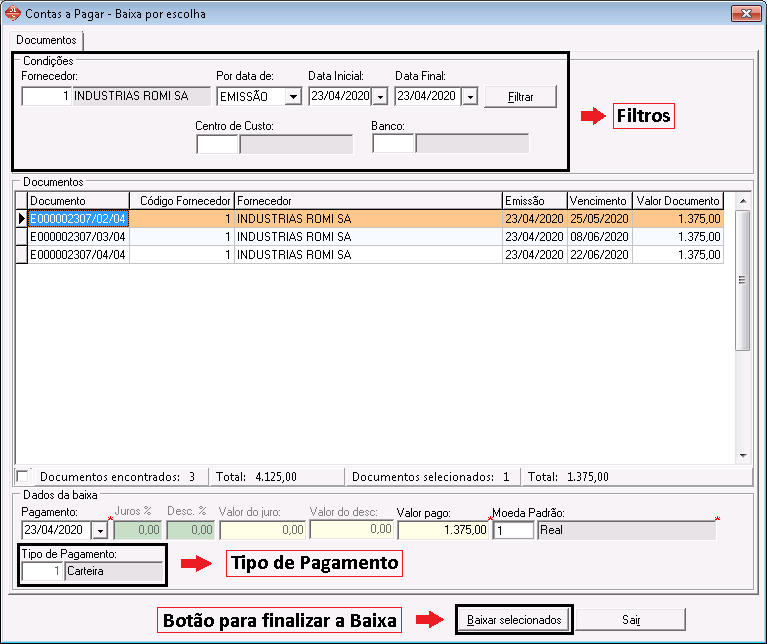Select document row E000002307/03/04

[77, 237]
